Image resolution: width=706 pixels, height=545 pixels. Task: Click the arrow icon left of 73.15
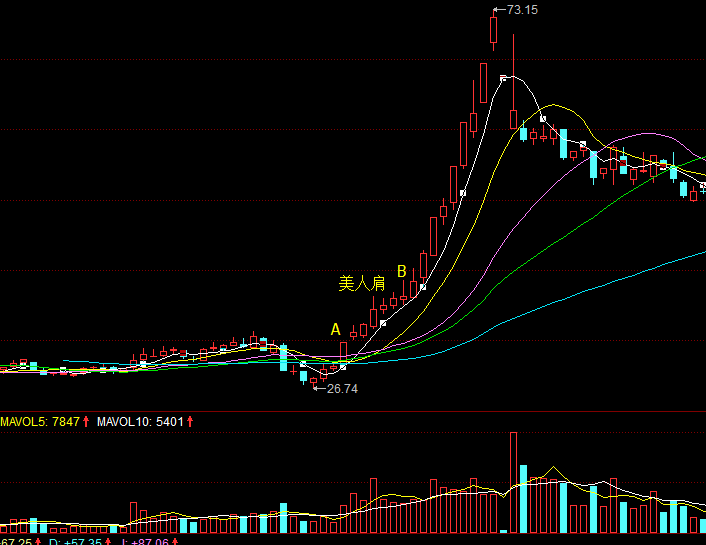pyautogui.click(x=499, y=10)
